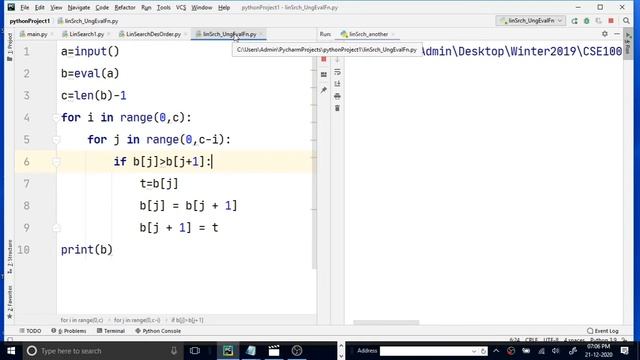
Task: Open the Event Log
Action: (603, 331)
